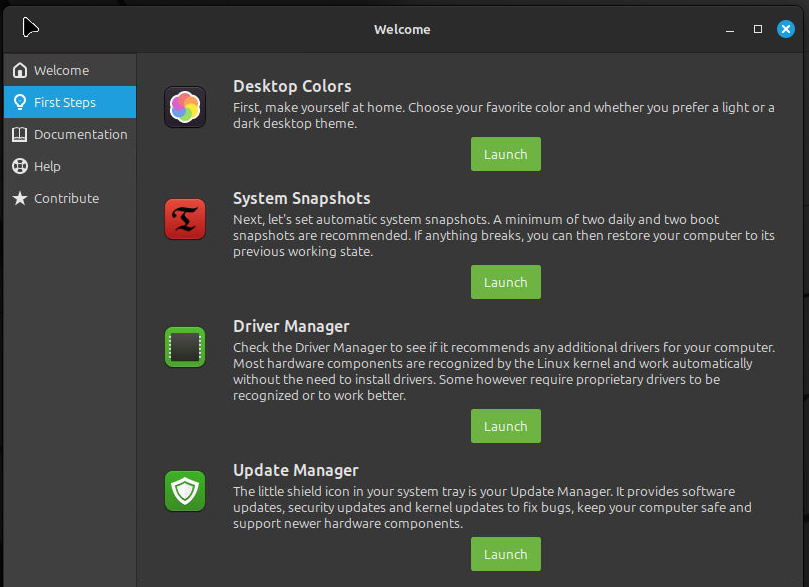The width and height of the screenshot is (809, 587).
Task: Minimize the Welcome window
Action: click(x=730, y=29)
